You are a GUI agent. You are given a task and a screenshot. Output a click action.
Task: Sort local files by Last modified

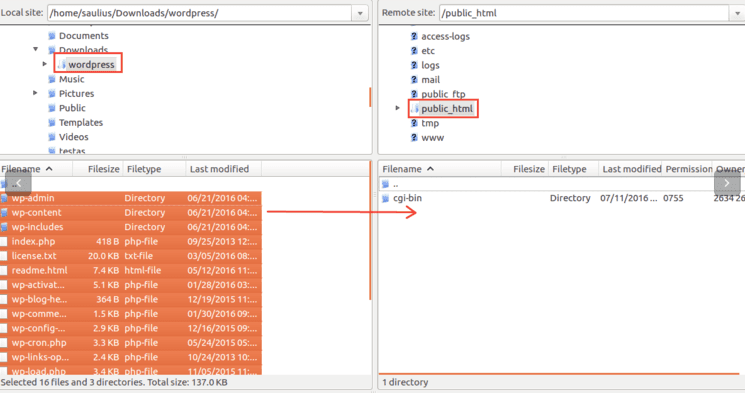tap(224, 169)
